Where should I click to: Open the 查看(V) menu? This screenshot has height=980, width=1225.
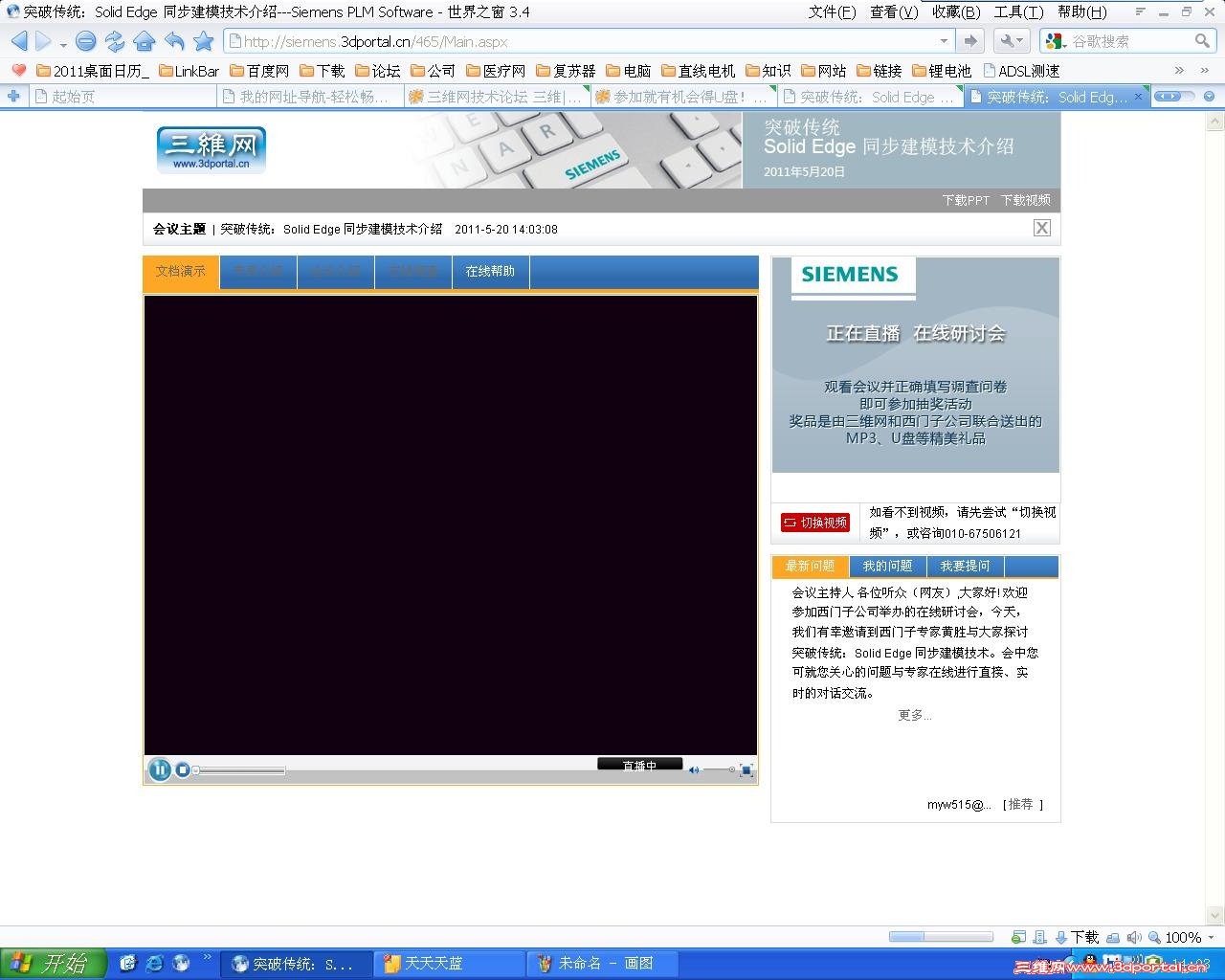tap(894, 11)
